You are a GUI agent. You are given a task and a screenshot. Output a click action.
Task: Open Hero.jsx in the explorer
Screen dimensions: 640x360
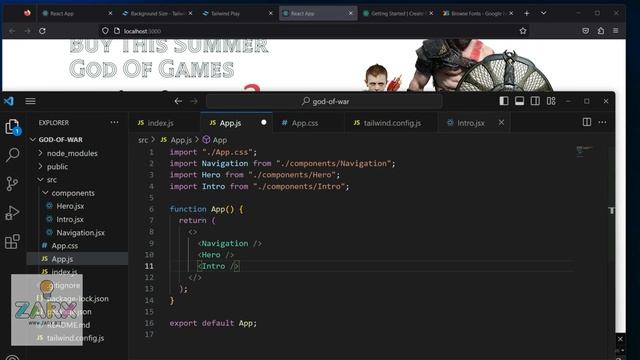70,206
